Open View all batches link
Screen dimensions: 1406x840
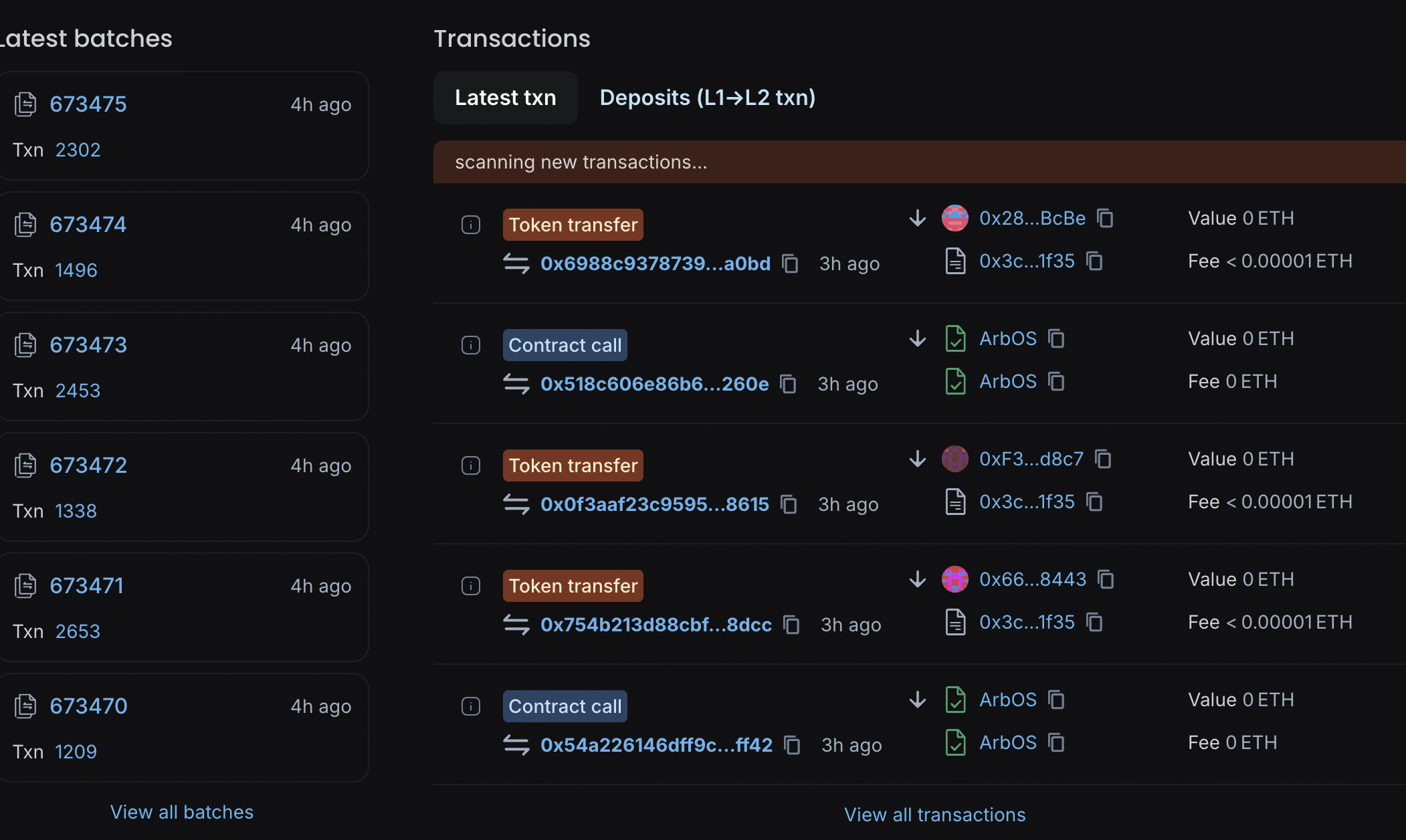[182, 812]
